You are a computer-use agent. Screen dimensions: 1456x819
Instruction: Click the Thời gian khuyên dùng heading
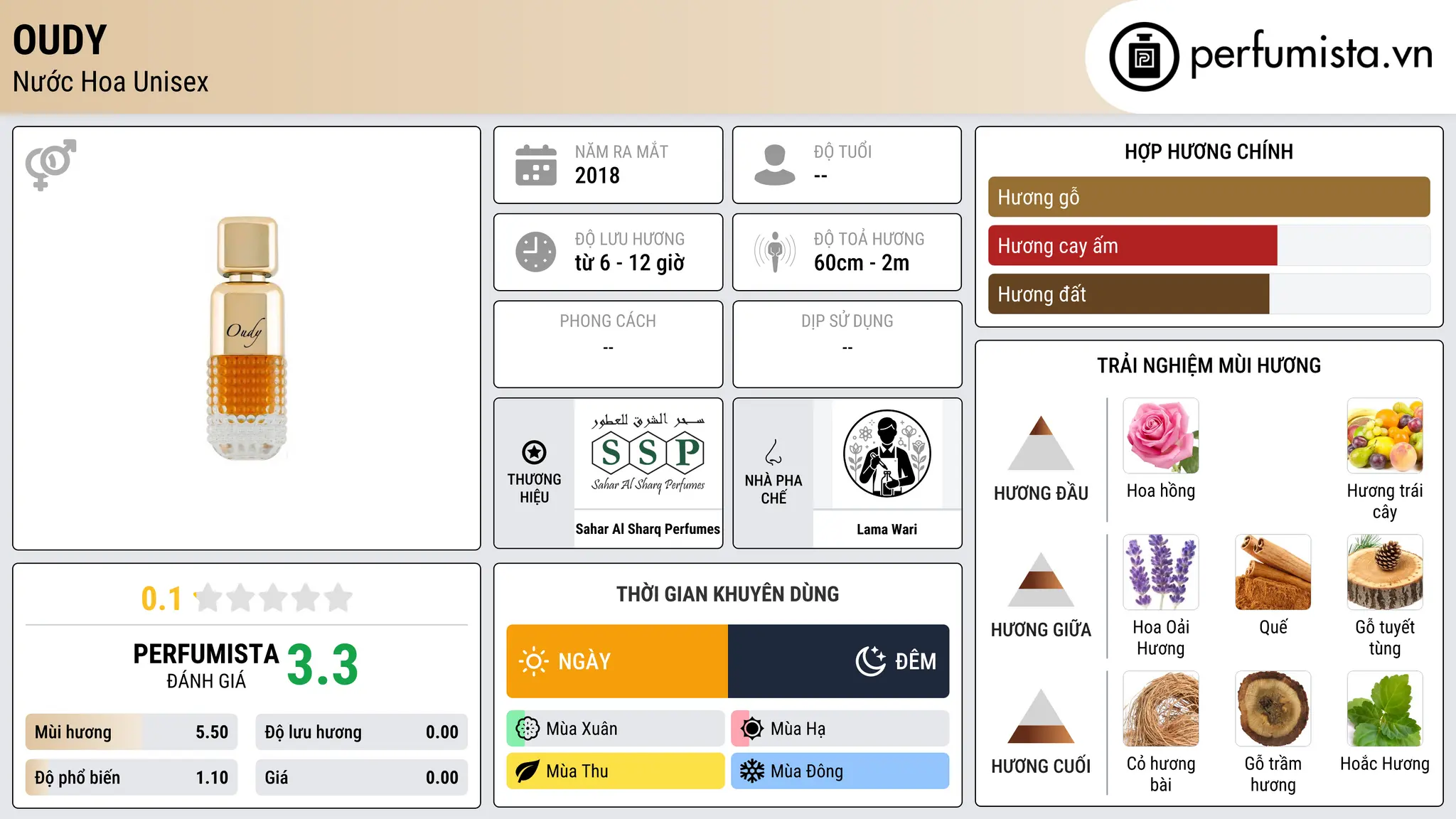tap(727, 594)
